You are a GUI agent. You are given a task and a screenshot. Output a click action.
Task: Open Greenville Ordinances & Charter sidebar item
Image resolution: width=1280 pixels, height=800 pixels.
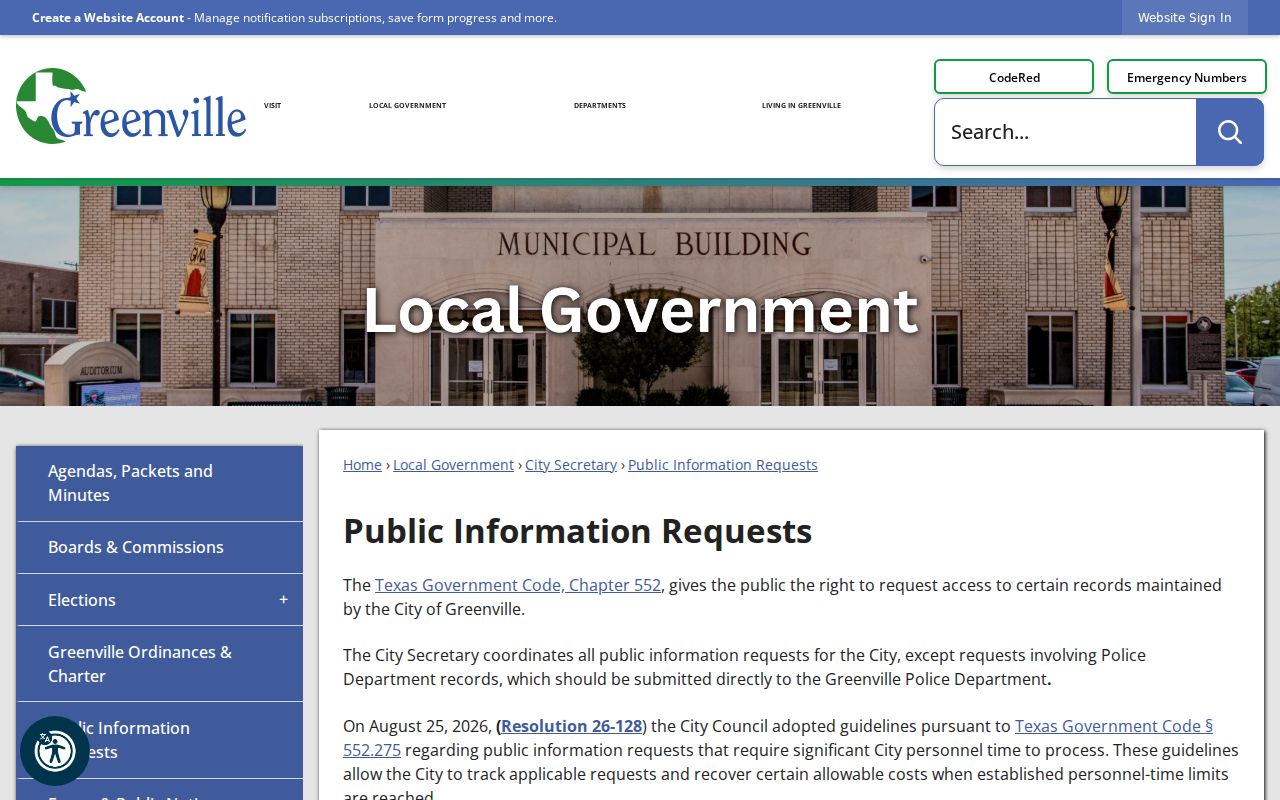coord(160,664)
